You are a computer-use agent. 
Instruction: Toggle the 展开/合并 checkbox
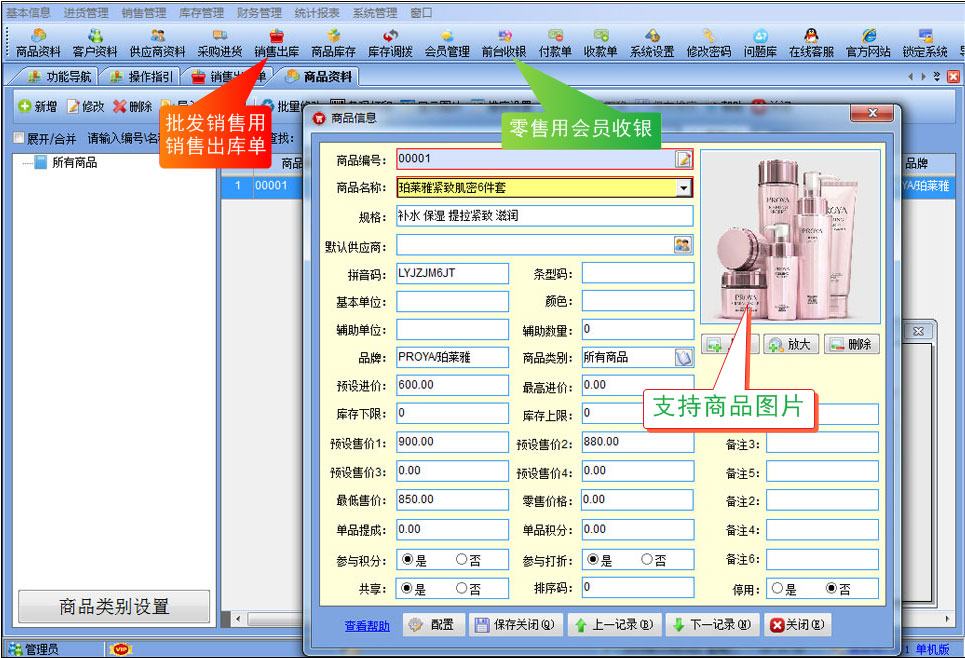click(19, 138)
